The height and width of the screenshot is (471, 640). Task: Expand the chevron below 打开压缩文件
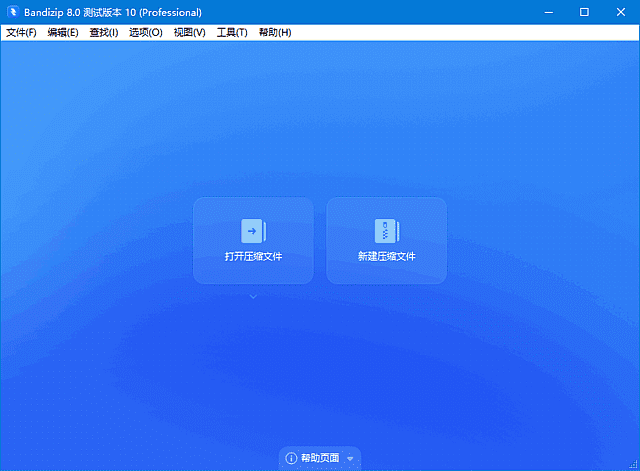pyautogui.click(x=253, y=297)
